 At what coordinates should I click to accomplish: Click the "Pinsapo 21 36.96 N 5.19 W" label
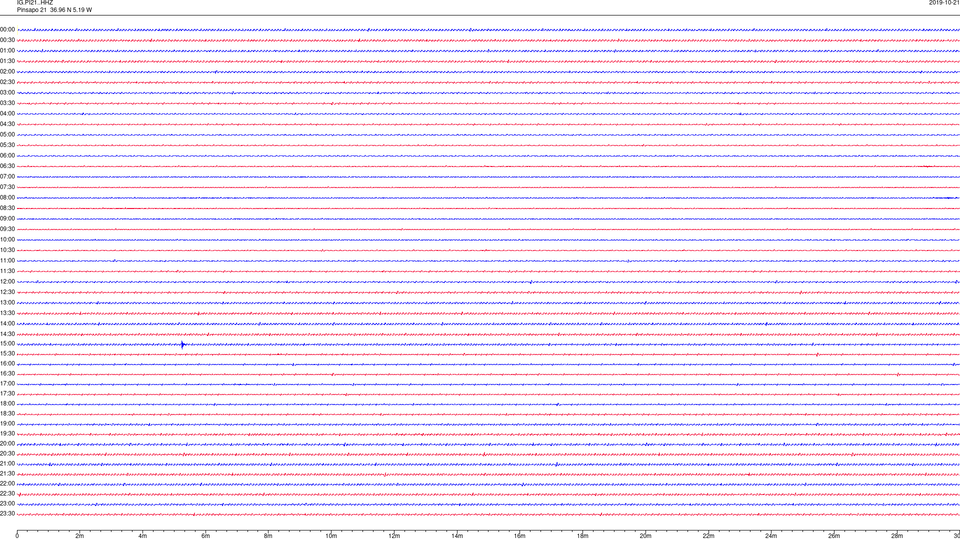(54, 10)
